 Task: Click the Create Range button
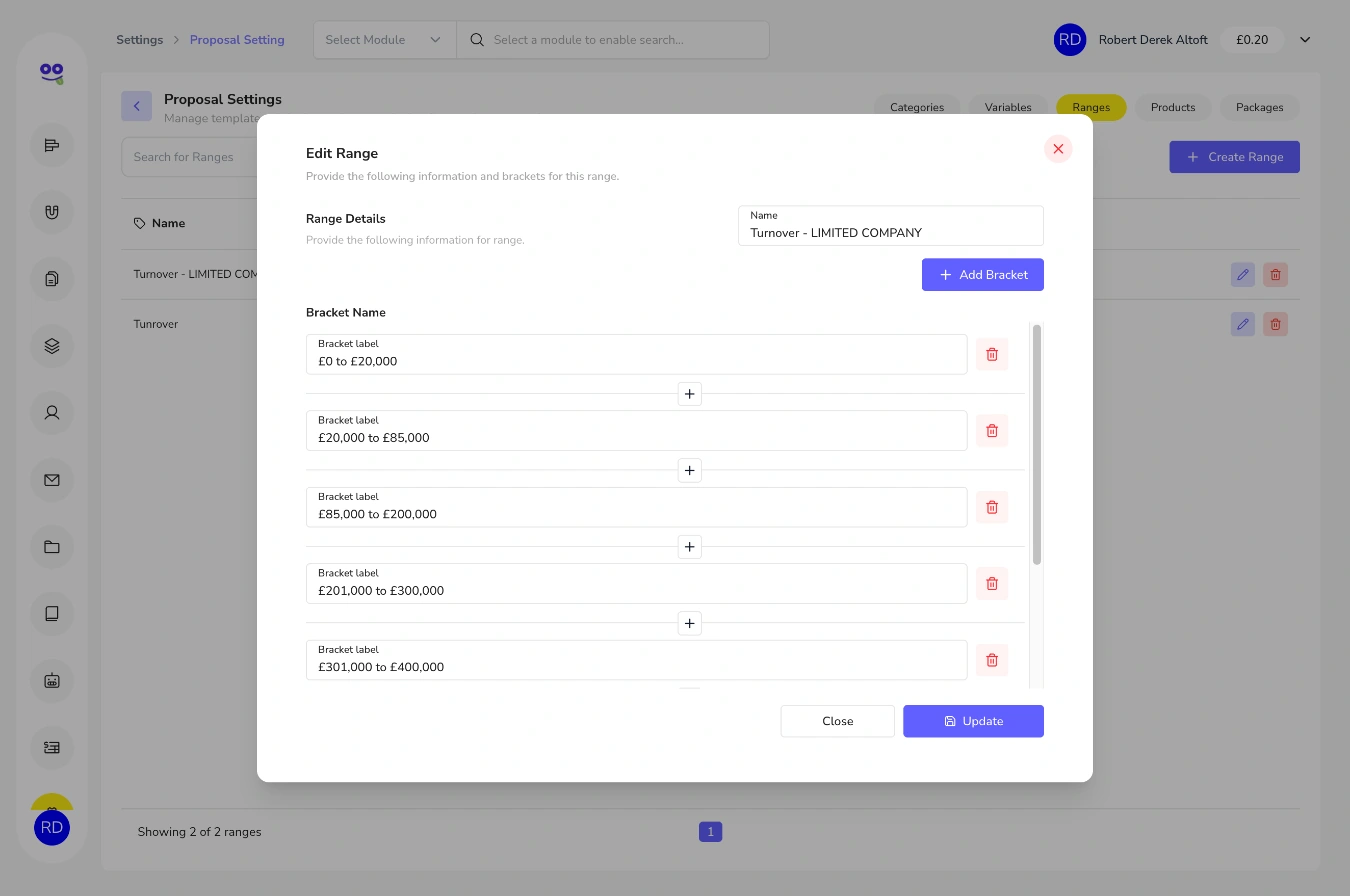[x=1235, y=157]
